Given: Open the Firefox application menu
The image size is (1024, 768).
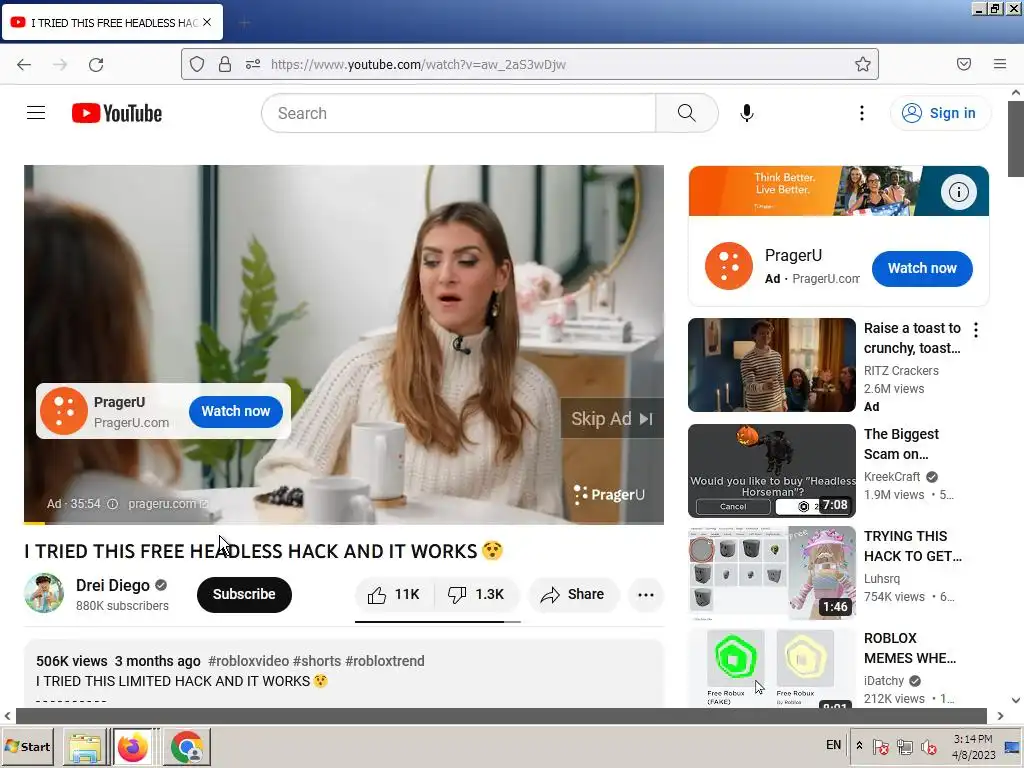Looking at the screenshot, I should click(1000, 64).
